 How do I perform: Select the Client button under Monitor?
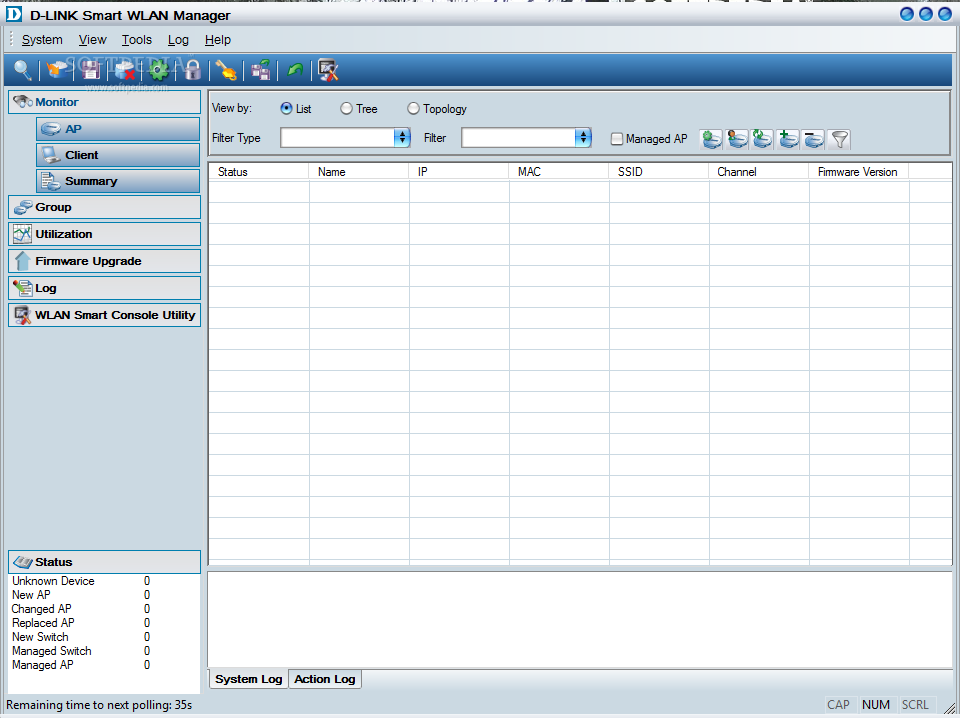tap(118, 155)
